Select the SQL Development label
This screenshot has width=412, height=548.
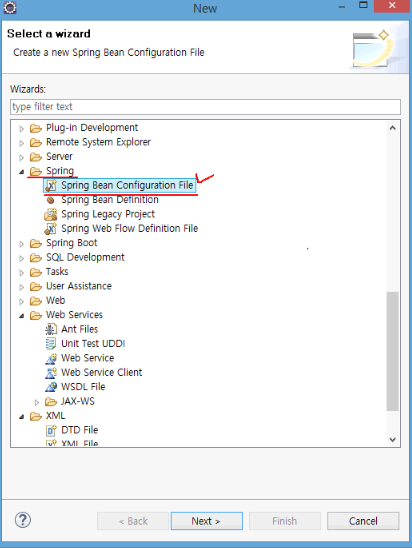[x=85, y=257]
